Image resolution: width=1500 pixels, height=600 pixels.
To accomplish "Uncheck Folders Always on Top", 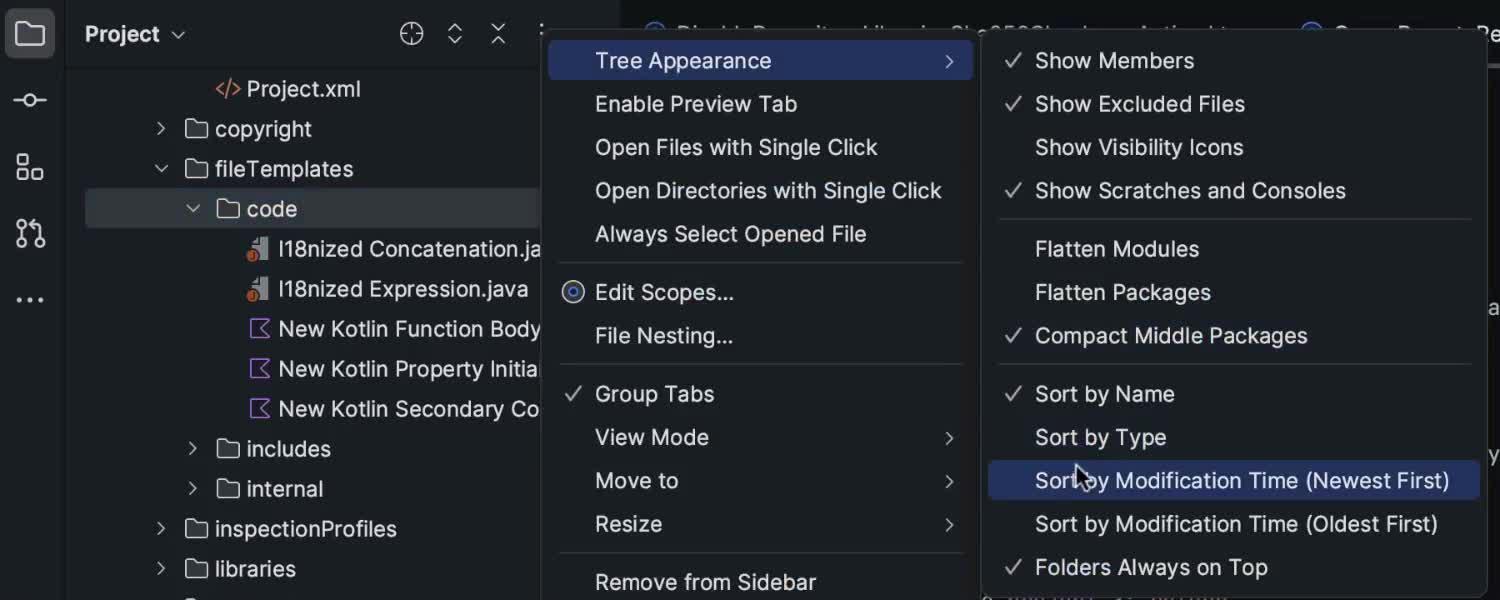I will coord(1150,567).
